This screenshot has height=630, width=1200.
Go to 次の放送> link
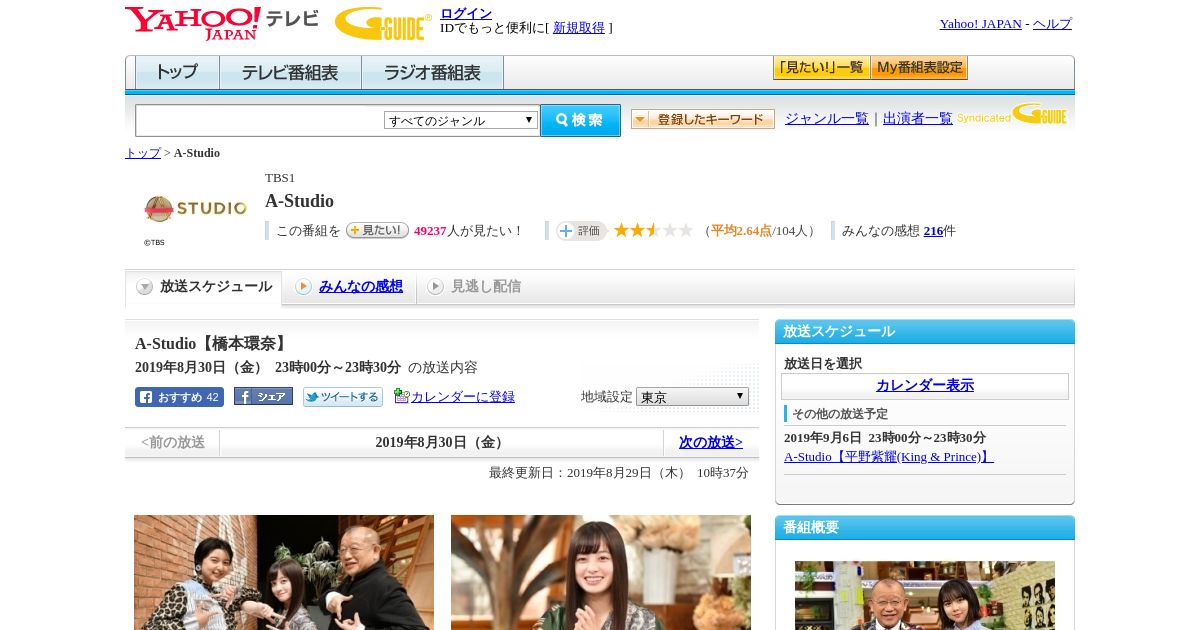[x=711, y=442]
